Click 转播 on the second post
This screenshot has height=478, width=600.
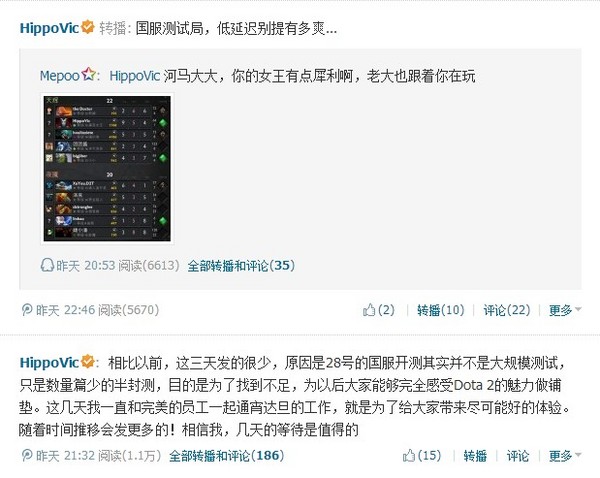475,455
